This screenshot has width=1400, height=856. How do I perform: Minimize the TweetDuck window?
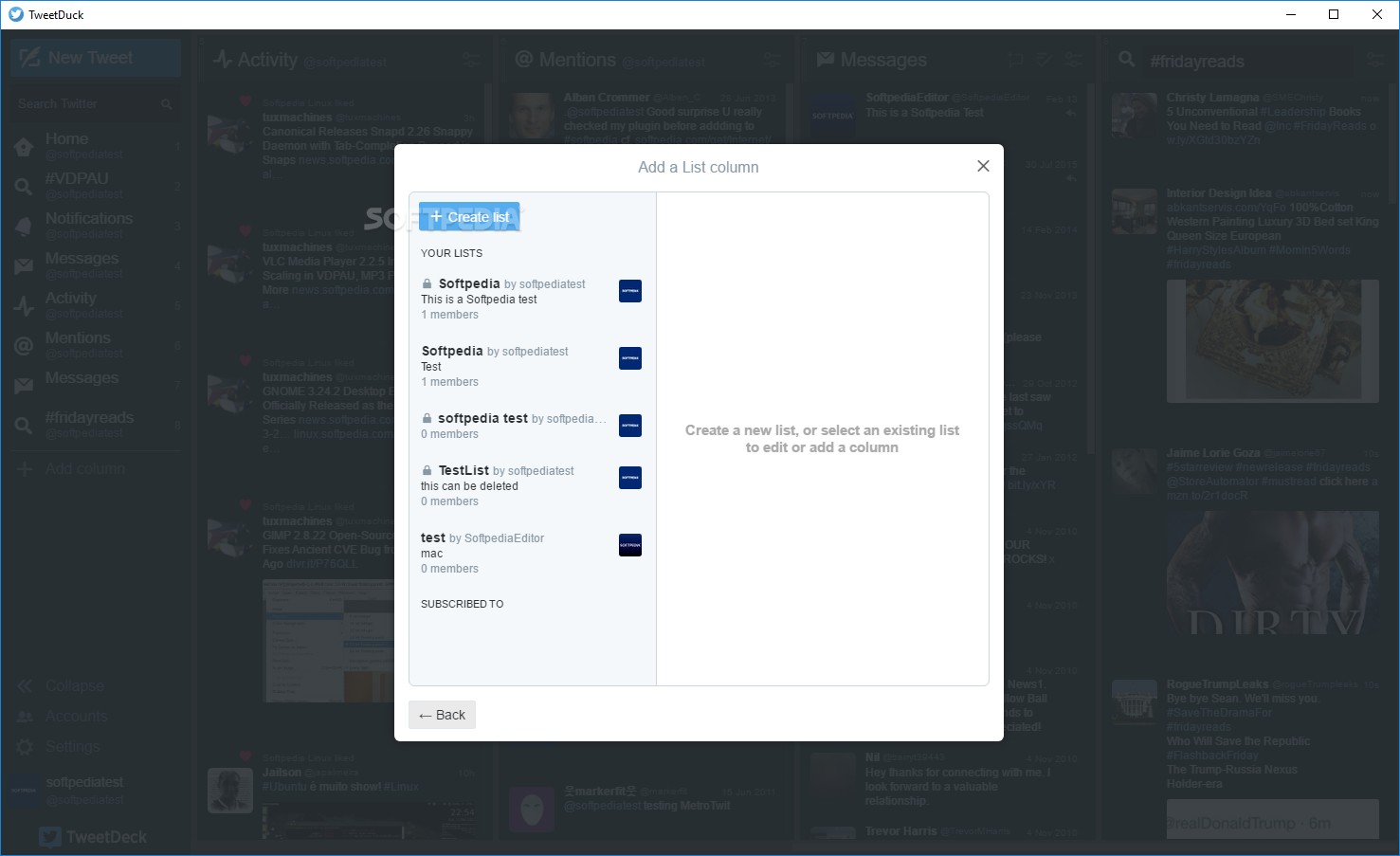[1290, 14]
